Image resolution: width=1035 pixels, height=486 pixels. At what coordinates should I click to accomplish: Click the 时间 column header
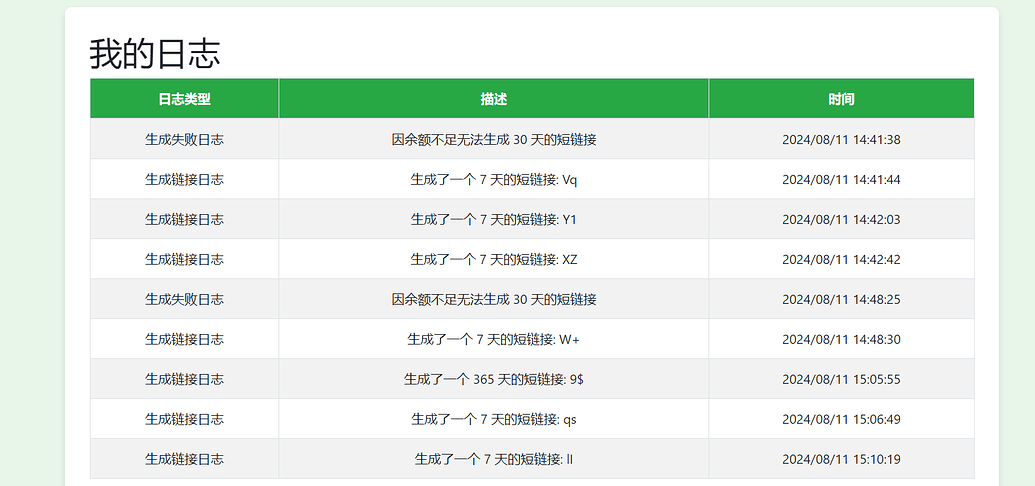(x=842, y=99)
